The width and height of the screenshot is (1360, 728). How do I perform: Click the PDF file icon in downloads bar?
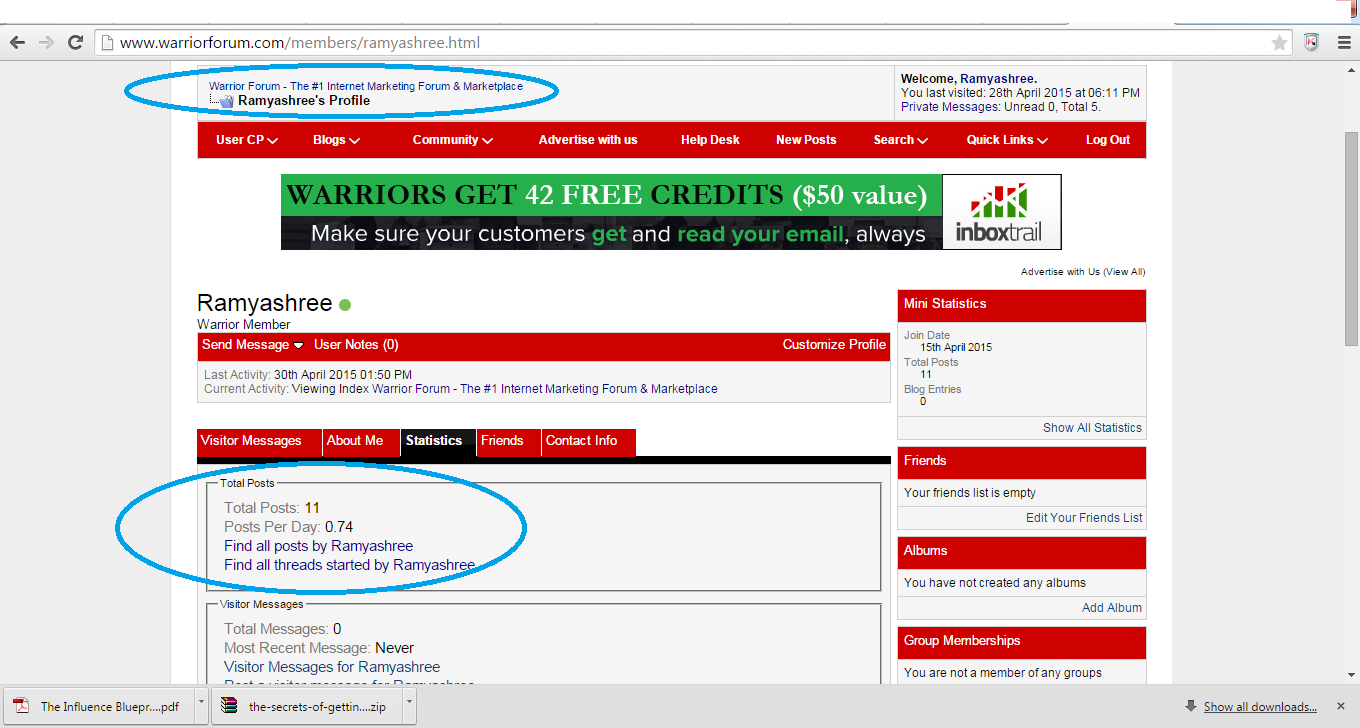pyautogui.click(x=22, y=706)
